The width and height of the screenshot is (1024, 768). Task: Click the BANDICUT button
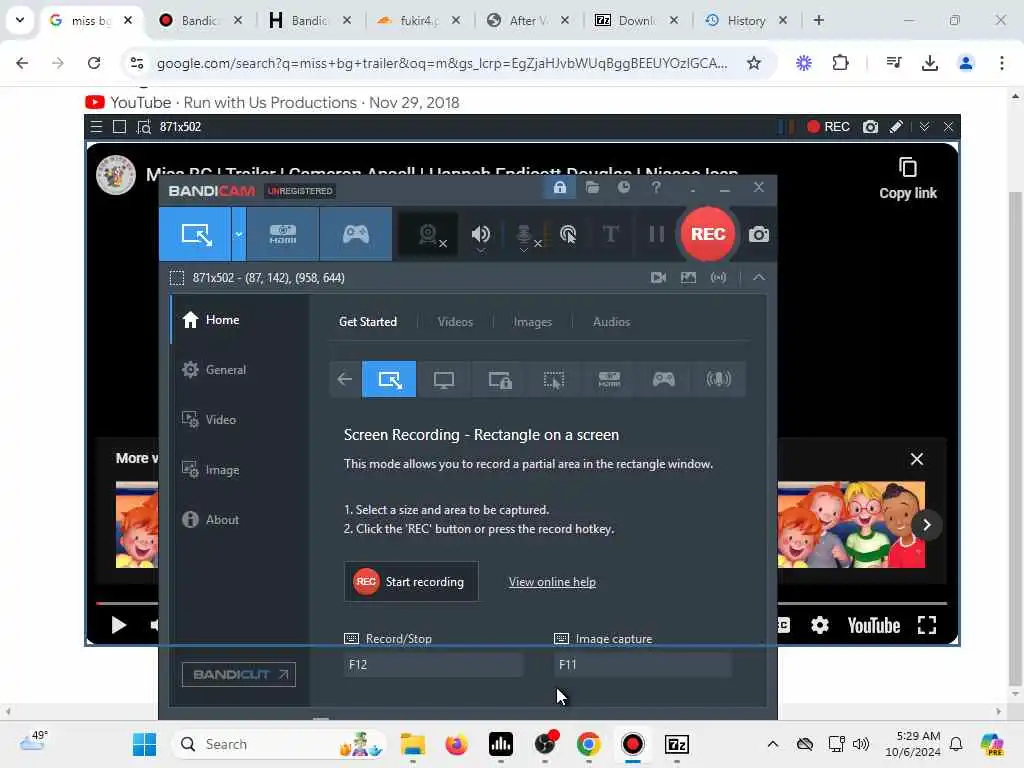tap(238, 675)
